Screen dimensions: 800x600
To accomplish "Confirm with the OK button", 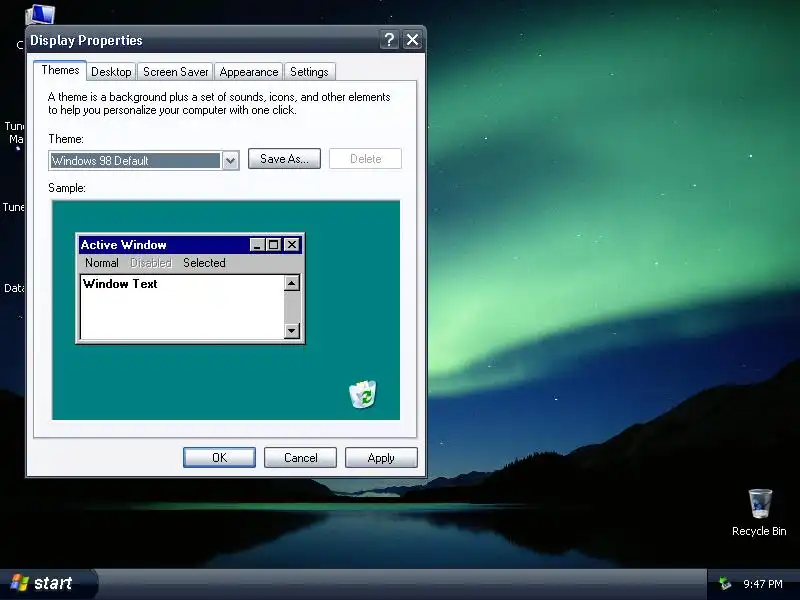I will click(219, 458).
